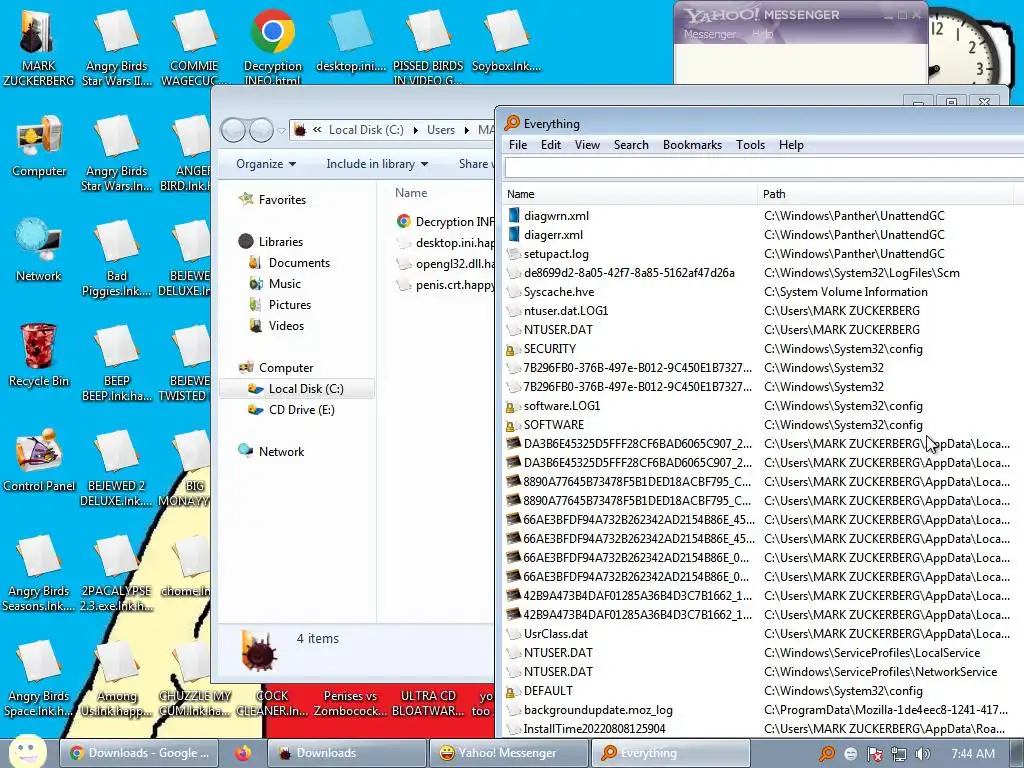Select the Angry Birds Seasons.lnk desktop file

39,573
